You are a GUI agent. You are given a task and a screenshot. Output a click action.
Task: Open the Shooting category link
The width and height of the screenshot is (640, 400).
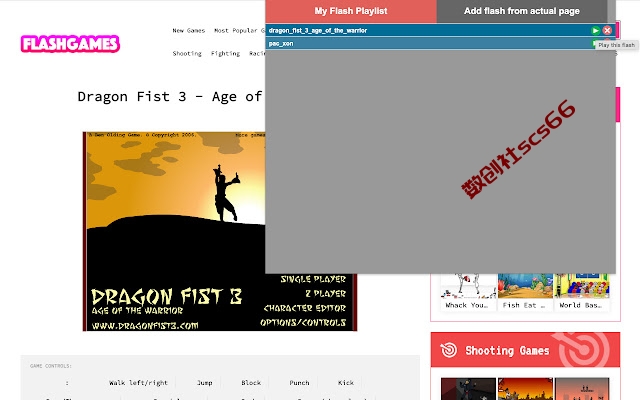[187, 53]
